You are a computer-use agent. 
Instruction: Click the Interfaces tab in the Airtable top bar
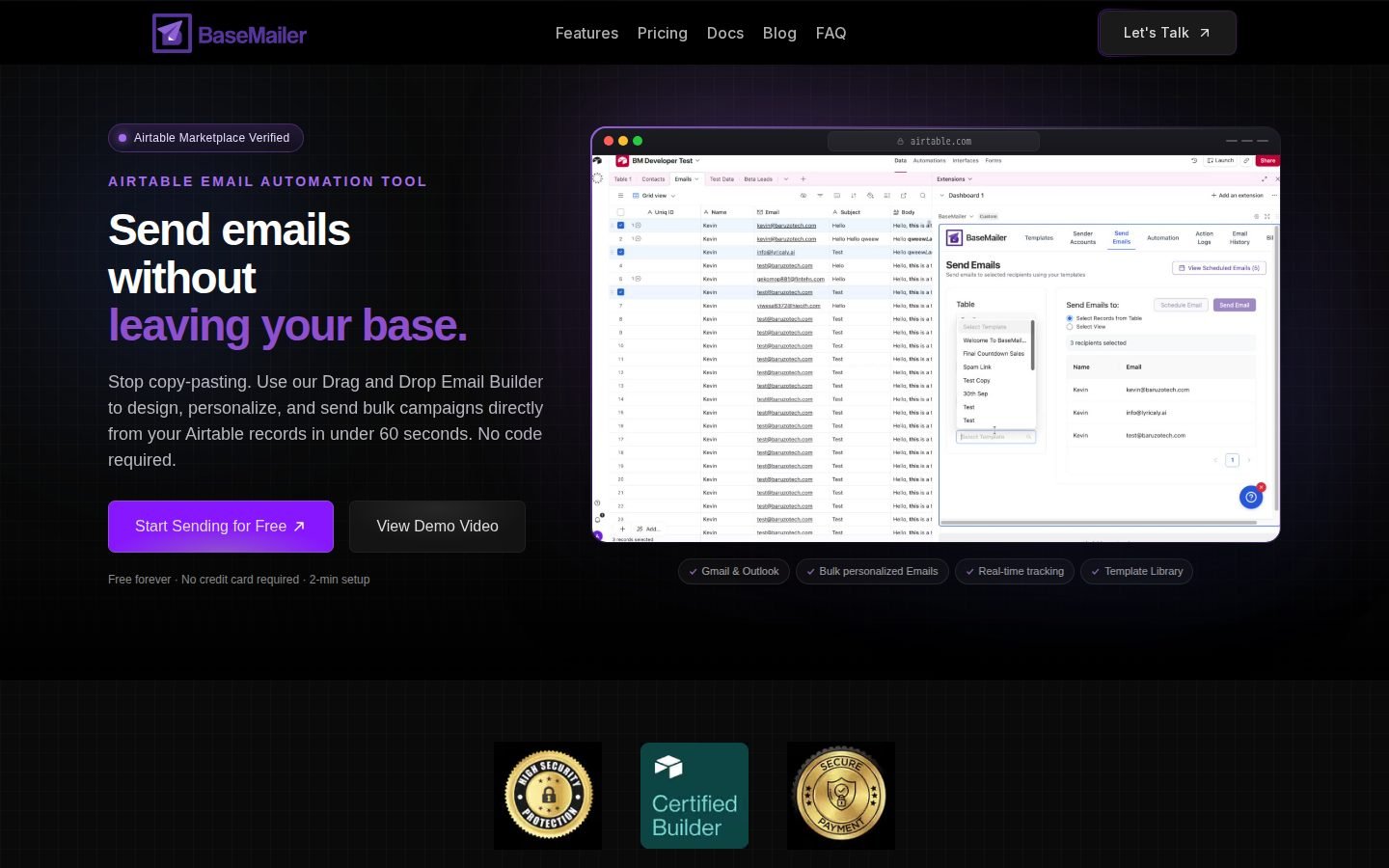pyautogui.click(x=966, y=161)
